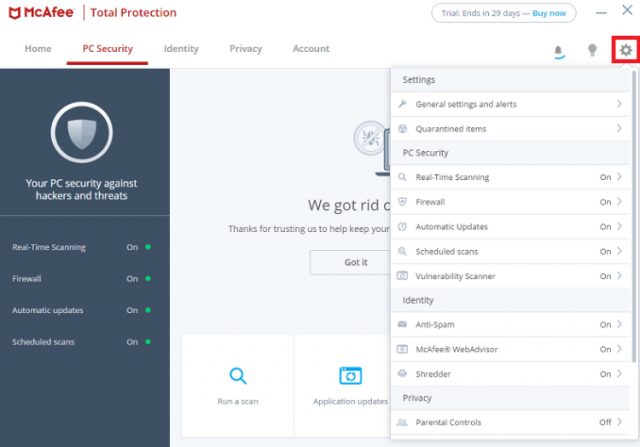The height and width of the screenshot is (447, 640).
Task: Click Anti-Spam On status
Action: 605,325
